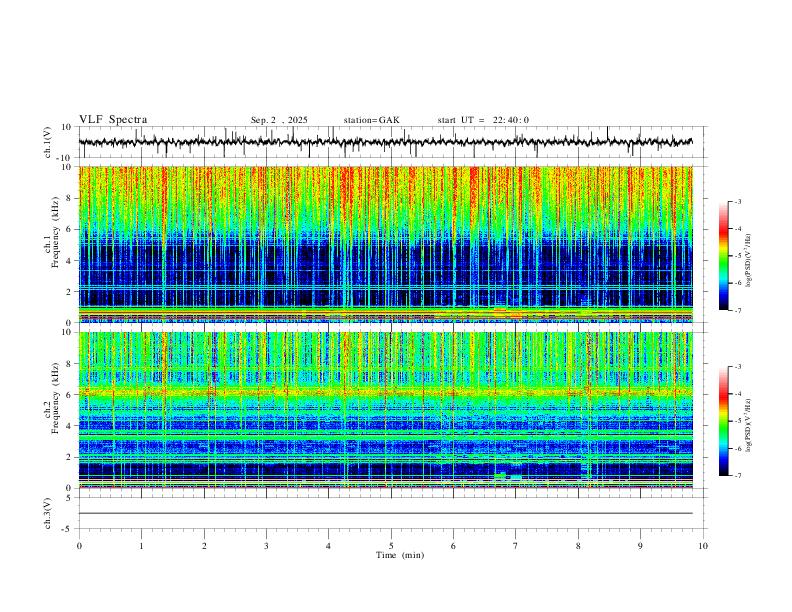Click the ch.2 color bar "log(PSD)(V²/Hz)" title

coord(749,425)
